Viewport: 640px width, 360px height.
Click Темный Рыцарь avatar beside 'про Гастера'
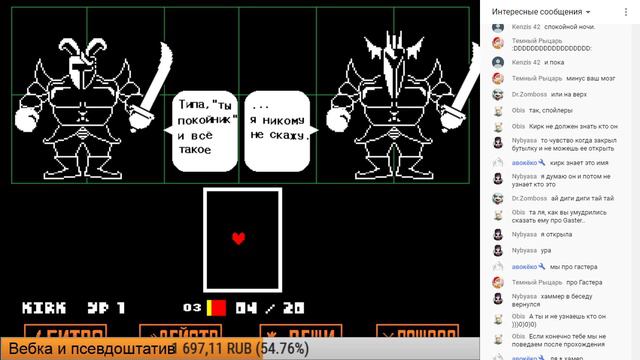[x=498, y=282]
